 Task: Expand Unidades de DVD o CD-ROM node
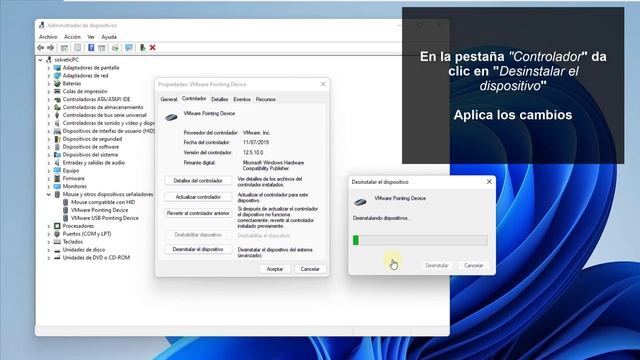coord(49,258)
